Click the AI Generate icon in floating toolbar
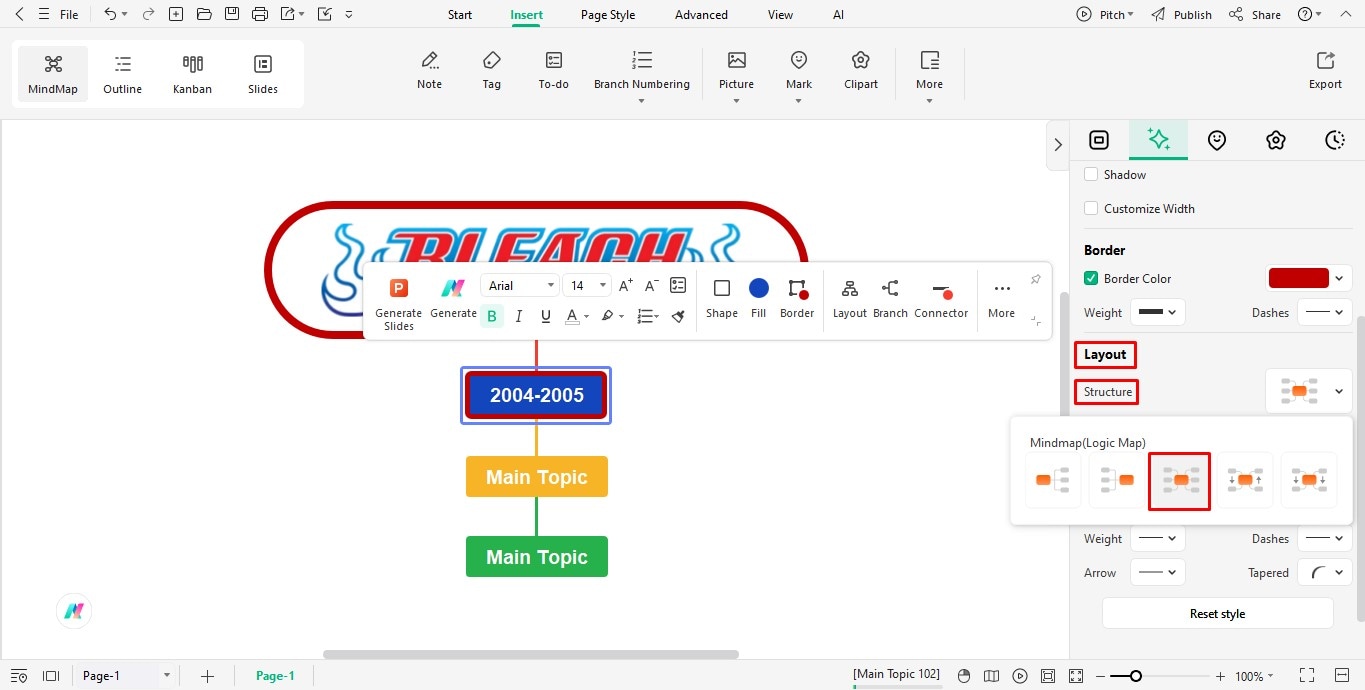 pos(453,298)
